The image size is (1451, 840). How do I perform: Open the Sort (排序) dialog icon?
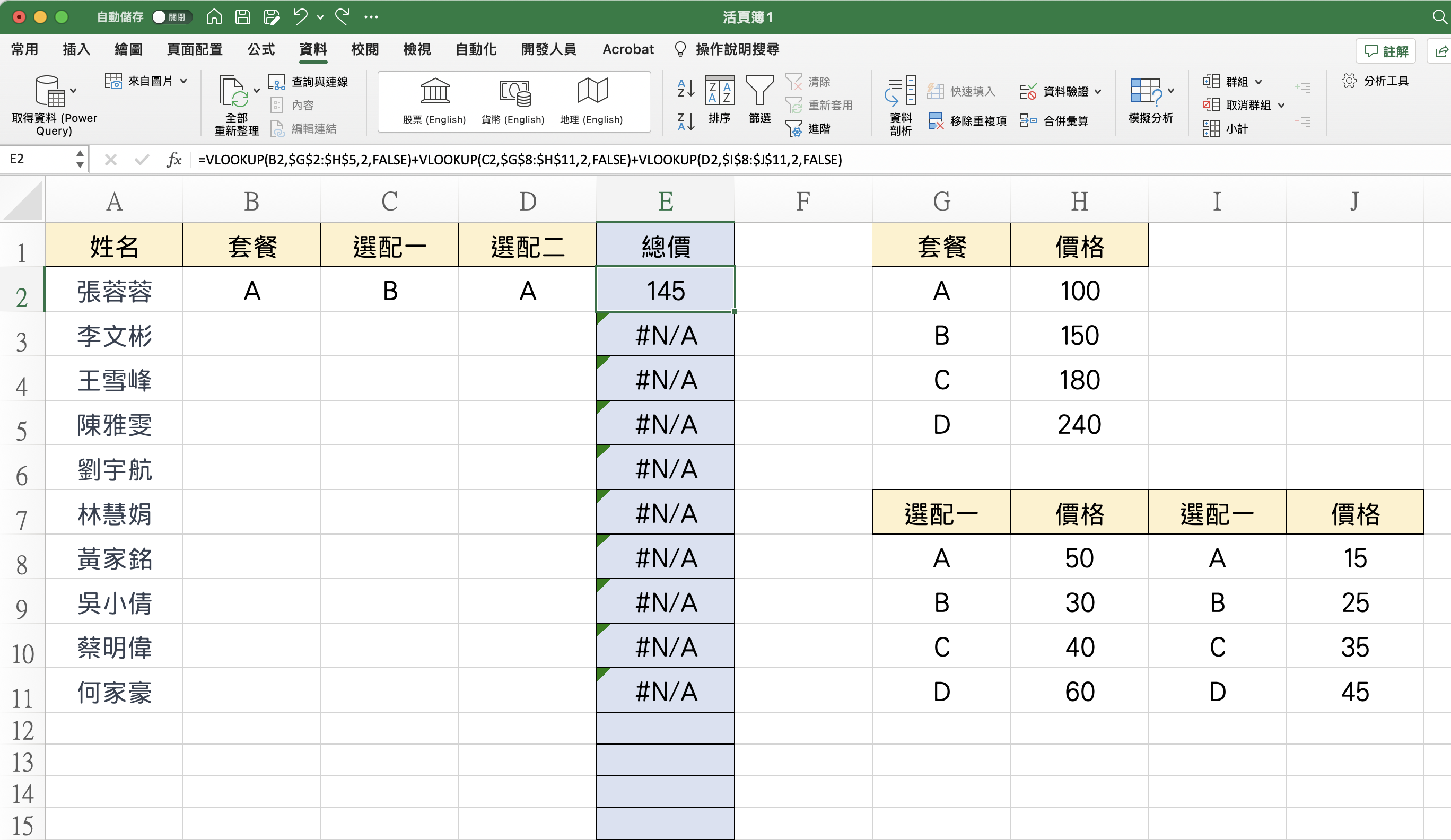click(720, 91)
